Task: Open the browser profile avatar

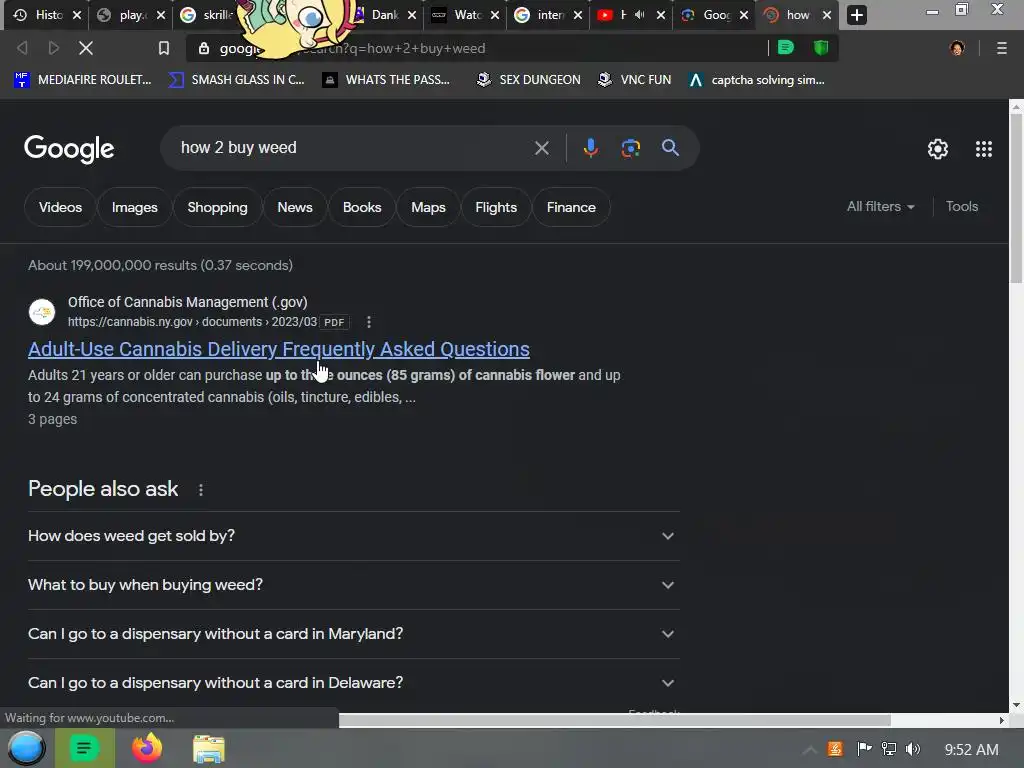Action: pos(957,48)
